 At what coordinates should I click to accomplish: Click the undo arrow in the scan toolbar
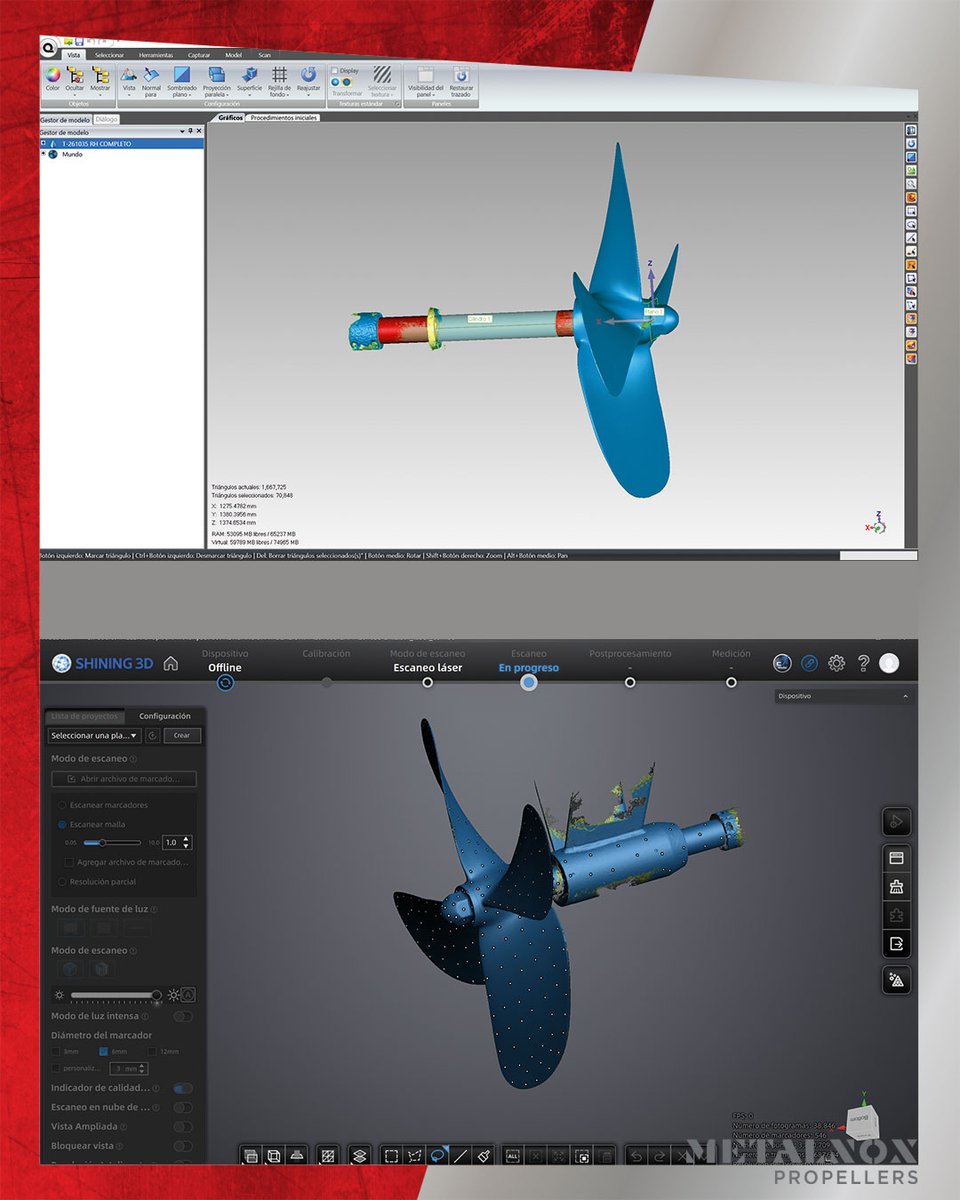pos(638,1154)
